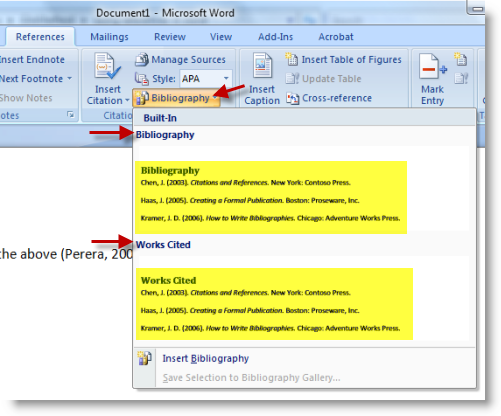The width and height of the screenshot is (501, 416).
Task: Click the Cross-reference icon
Action: point(292,98)
